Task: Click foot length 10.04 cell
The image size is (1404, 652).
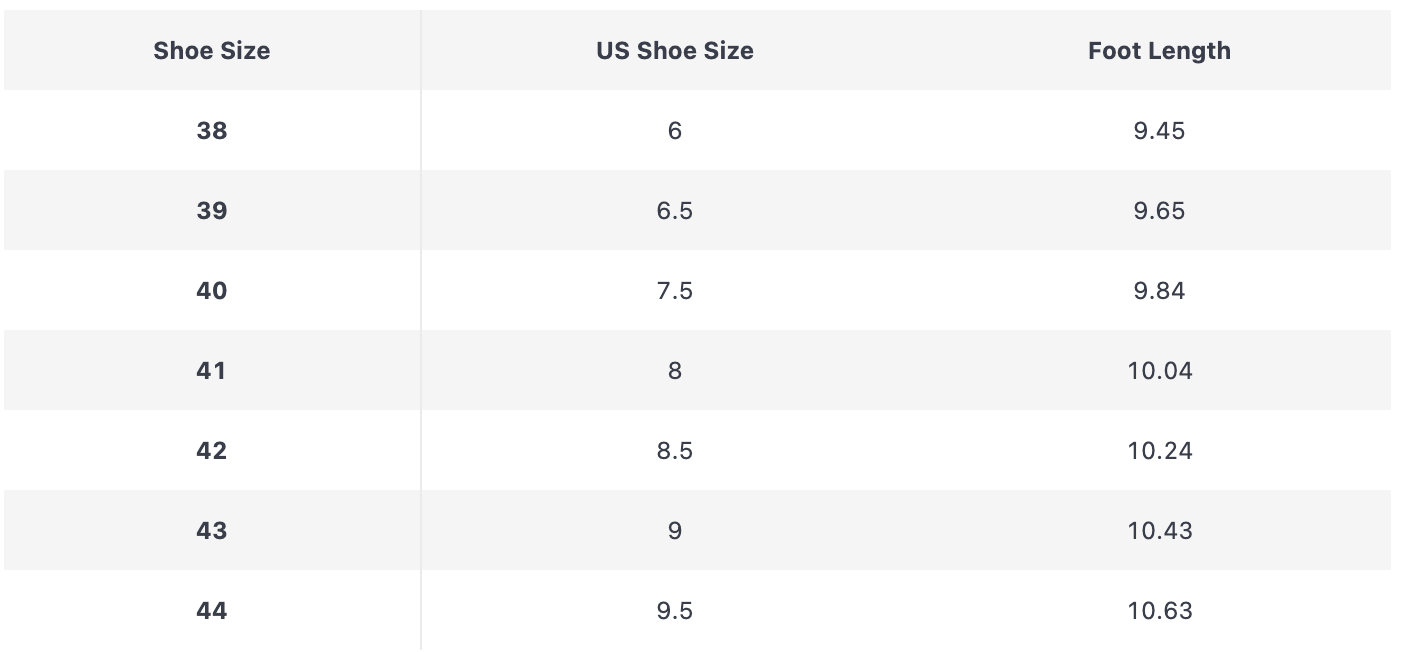Action: pos(1159,371)
